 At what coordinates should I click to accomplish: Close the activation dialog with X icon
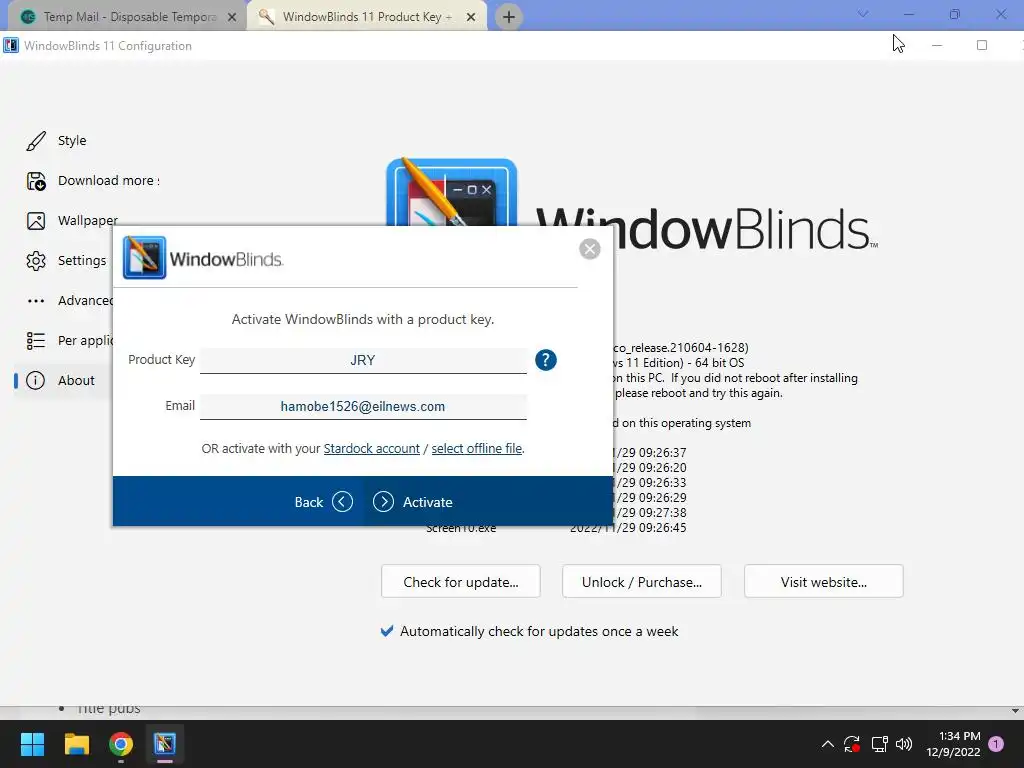coord(590,249)
